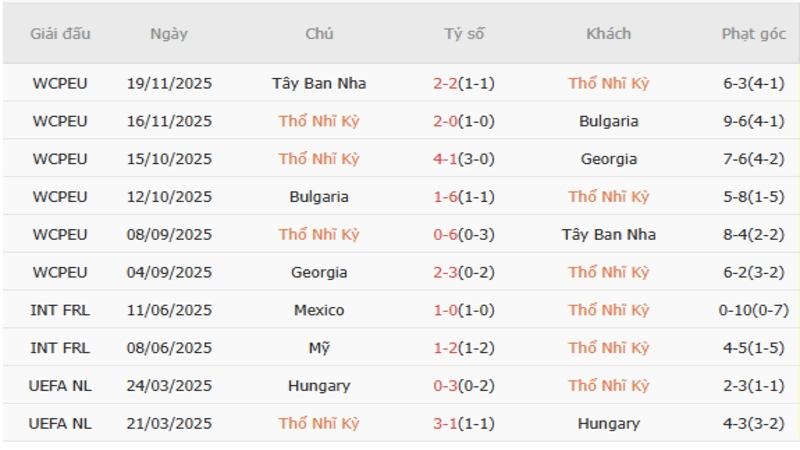Open the 1-6(1-1) score result

pyautogui.click(x=464, y=197)
